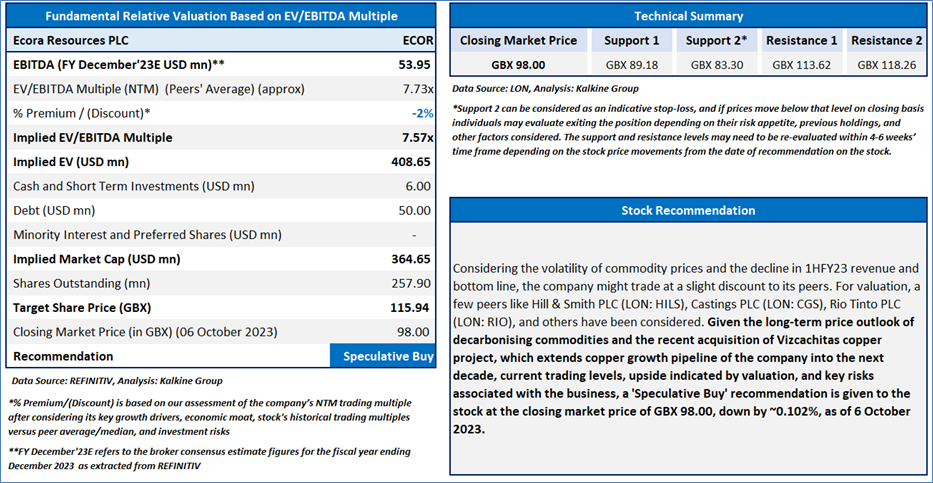Viewport: 933px width, 483px height.
Task: Select the shares outstanding value '257.90'
Action: [412, 283]
